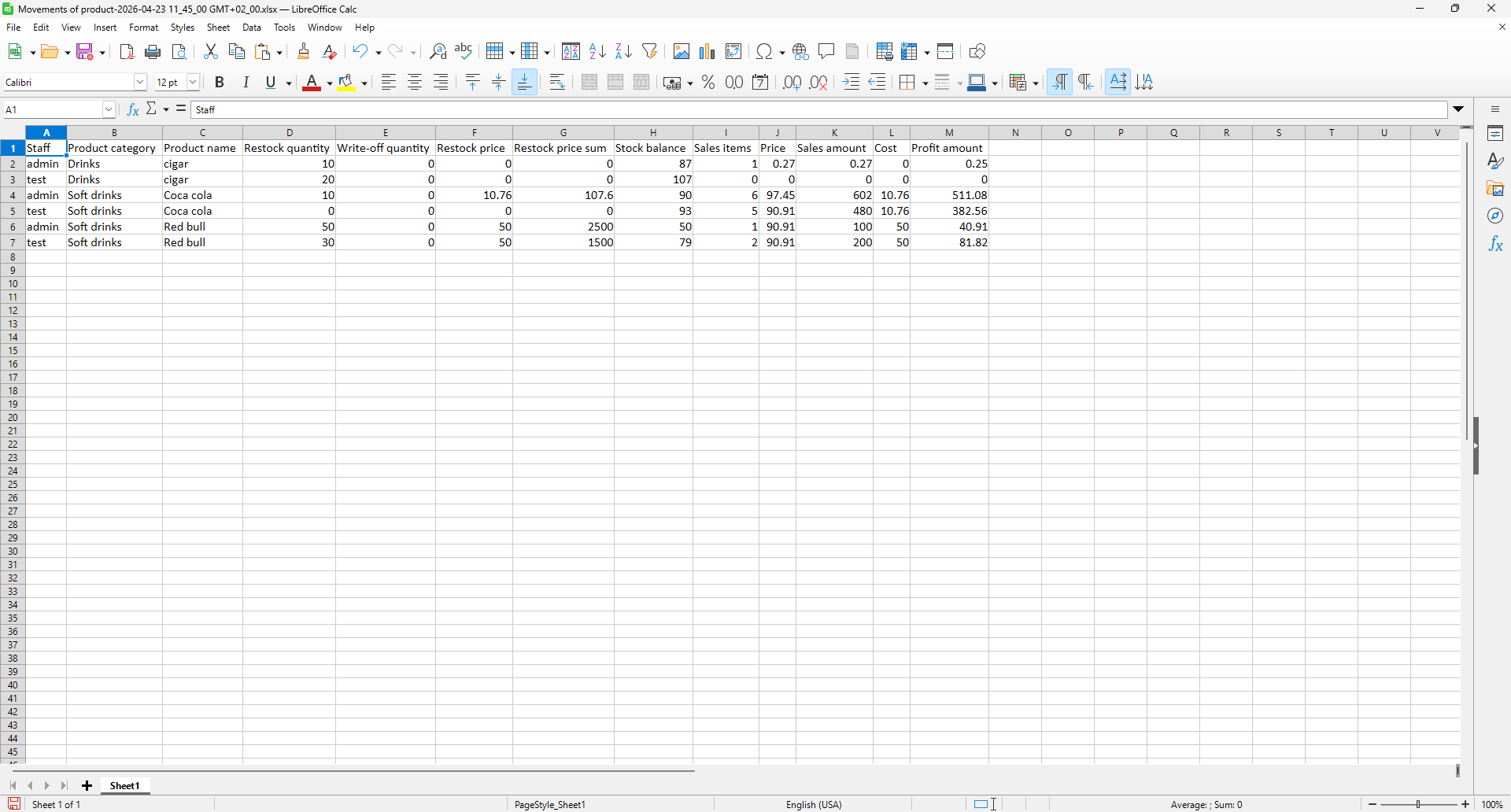Open the Data menu

pyautogui.click(x=252, y=28)
